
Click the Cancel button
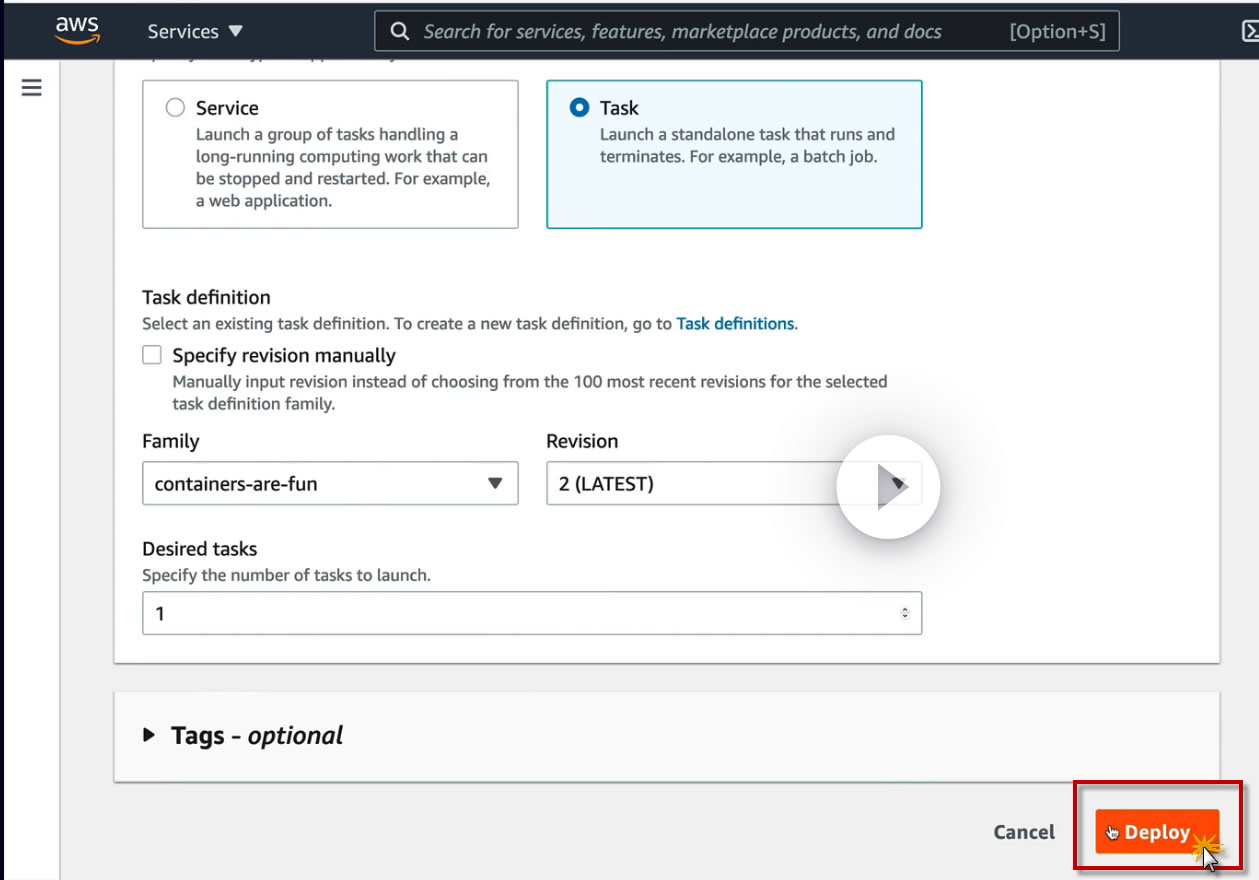point(1024,832)
